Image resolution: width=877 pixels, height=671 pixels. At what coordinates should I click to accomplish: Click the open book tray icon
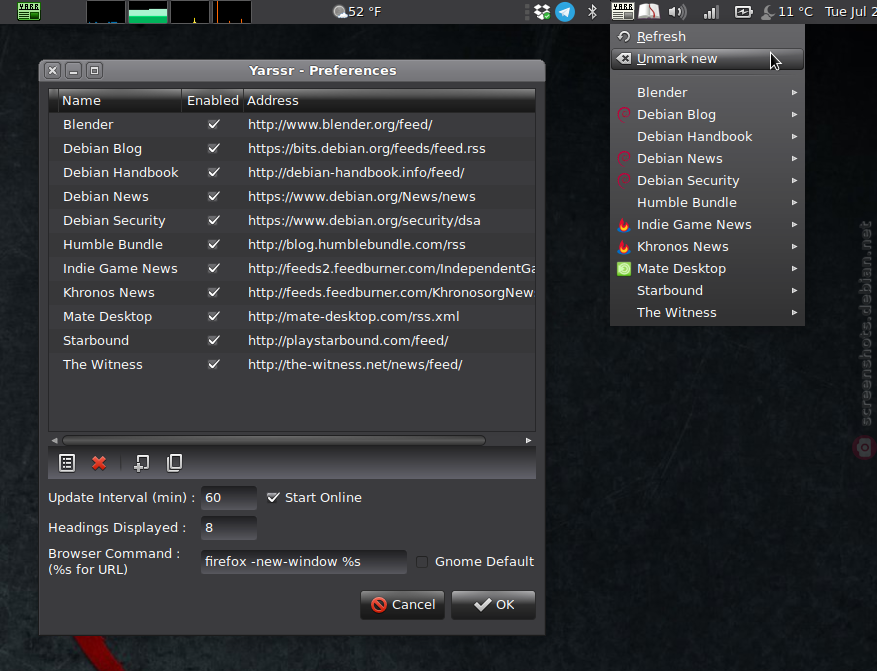tap(649, 11)
